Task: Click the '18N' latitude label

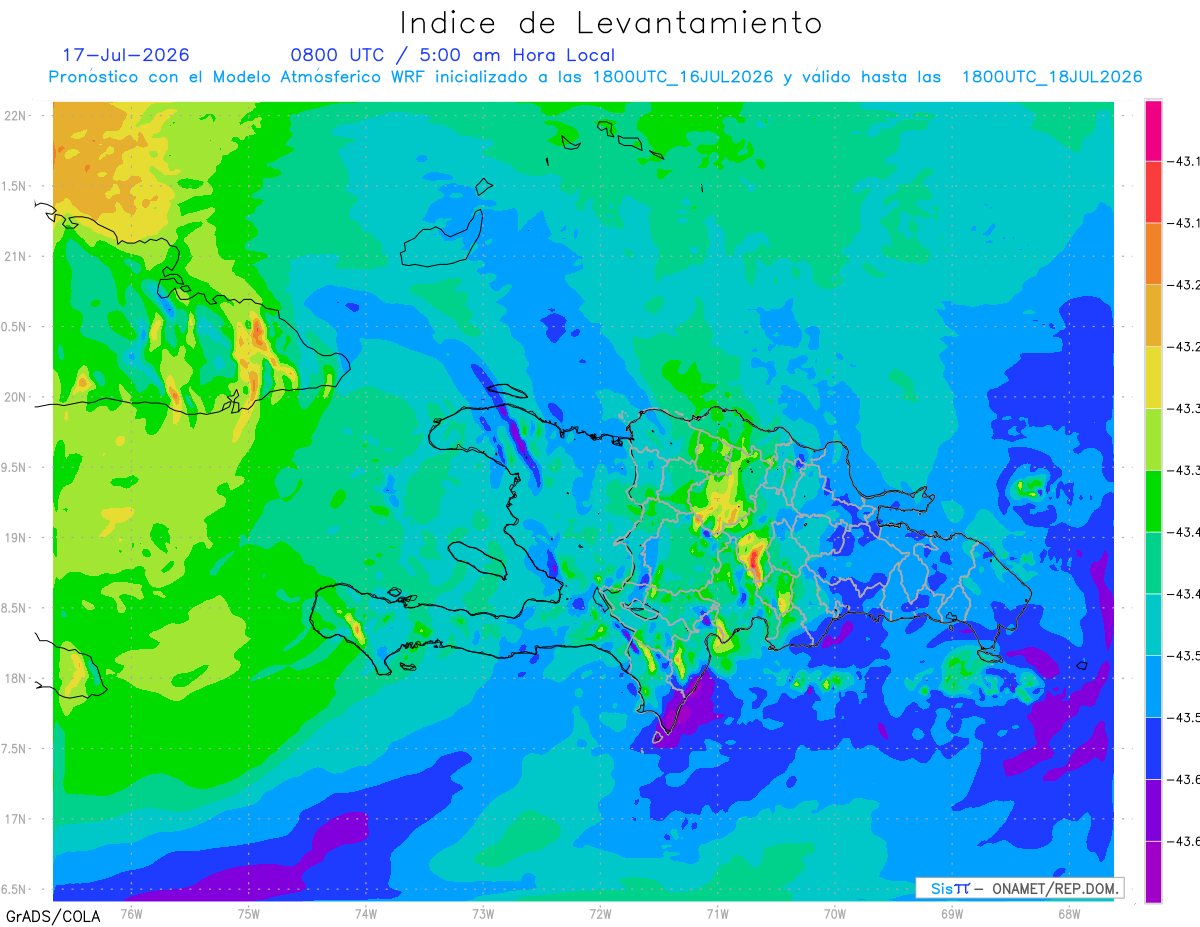Action: tap(16, 678)
